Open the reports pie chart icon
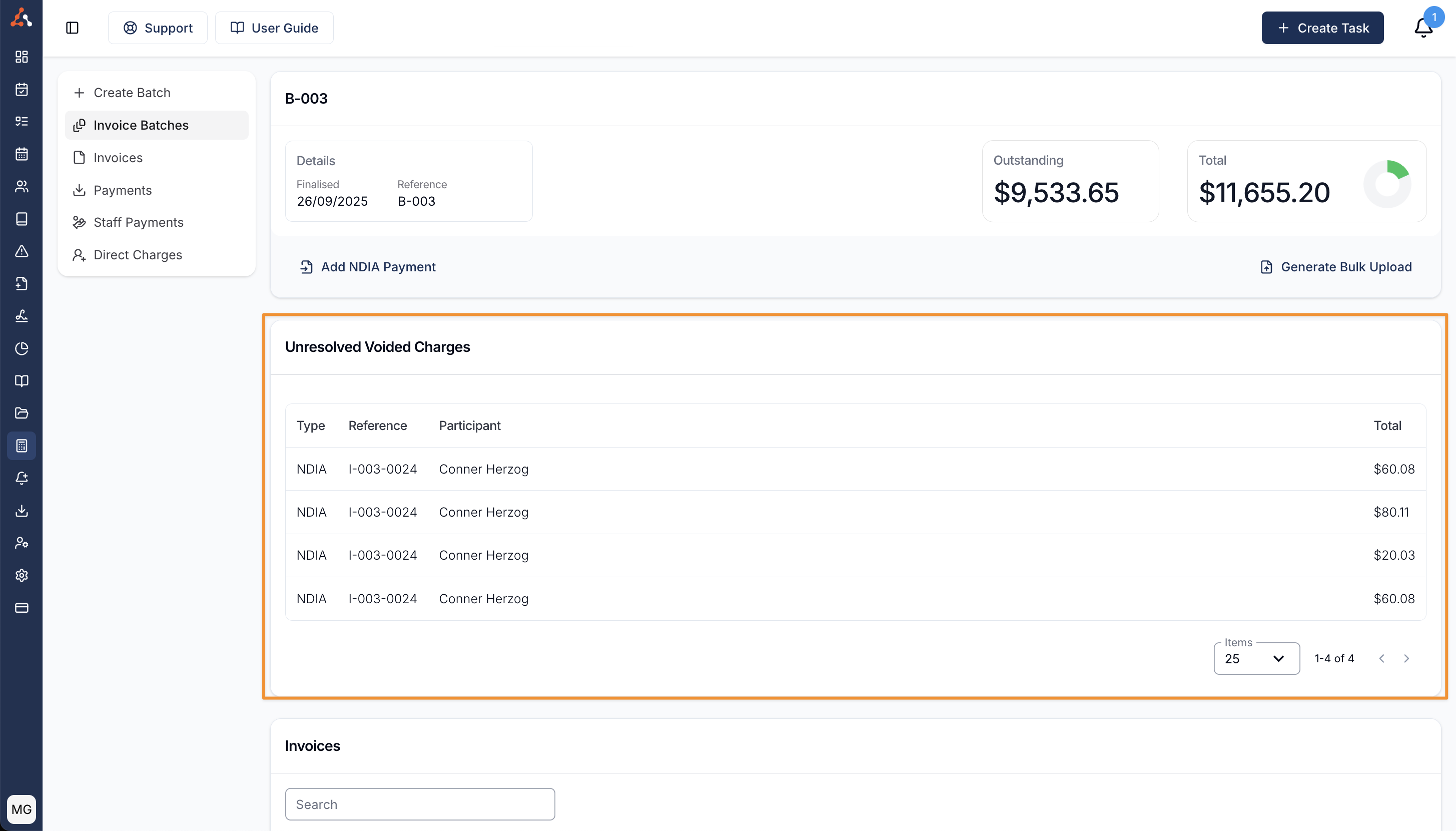Screen dimensions: 1456x831 tap(22, 349)
